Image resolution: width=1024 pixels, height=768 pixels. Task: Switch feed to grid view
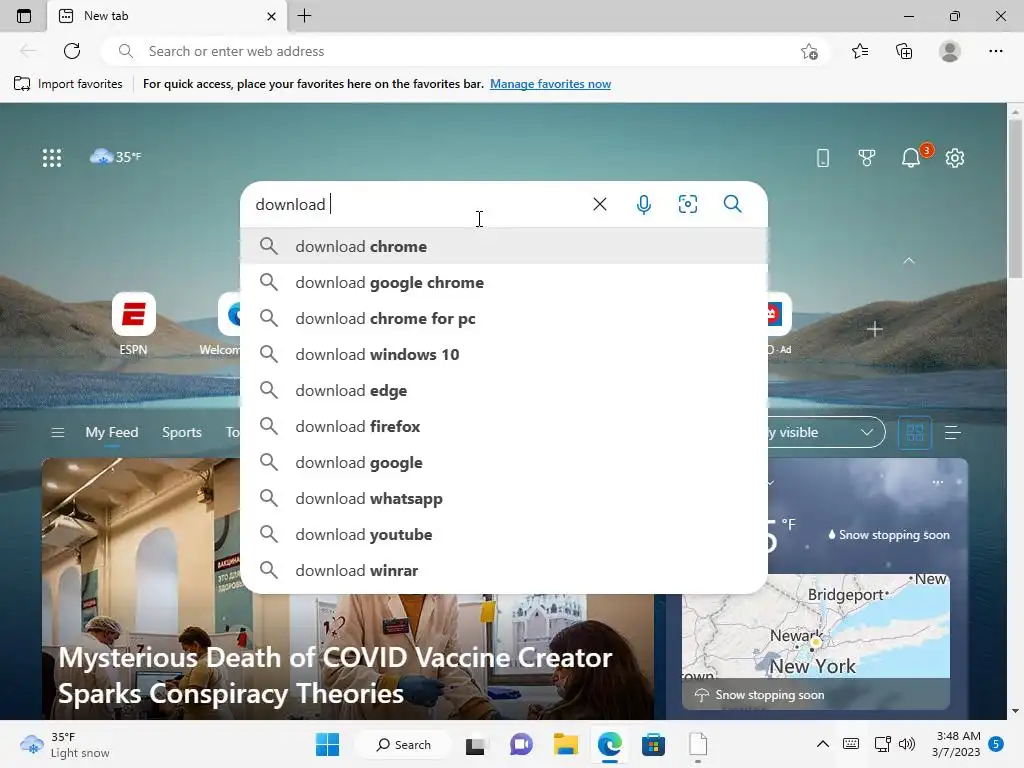[x=915, y=432]
